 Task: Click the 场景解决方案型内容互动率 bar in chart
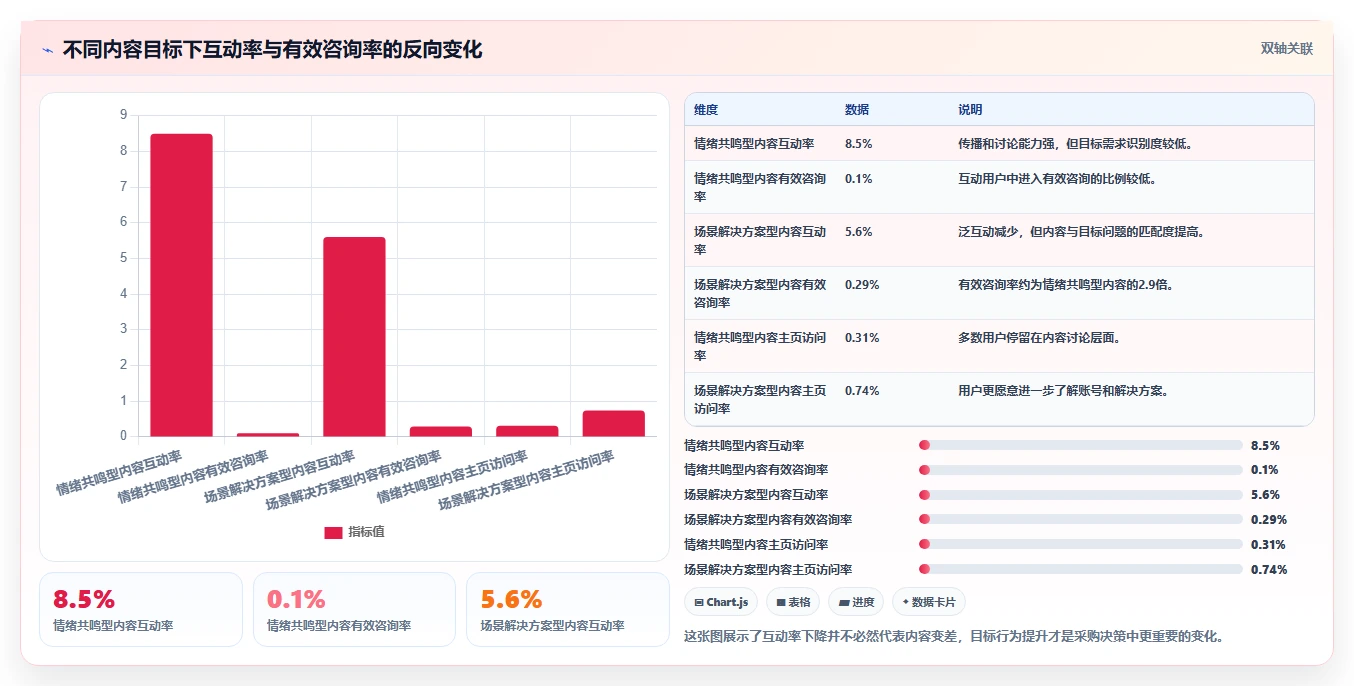[354, 337]
